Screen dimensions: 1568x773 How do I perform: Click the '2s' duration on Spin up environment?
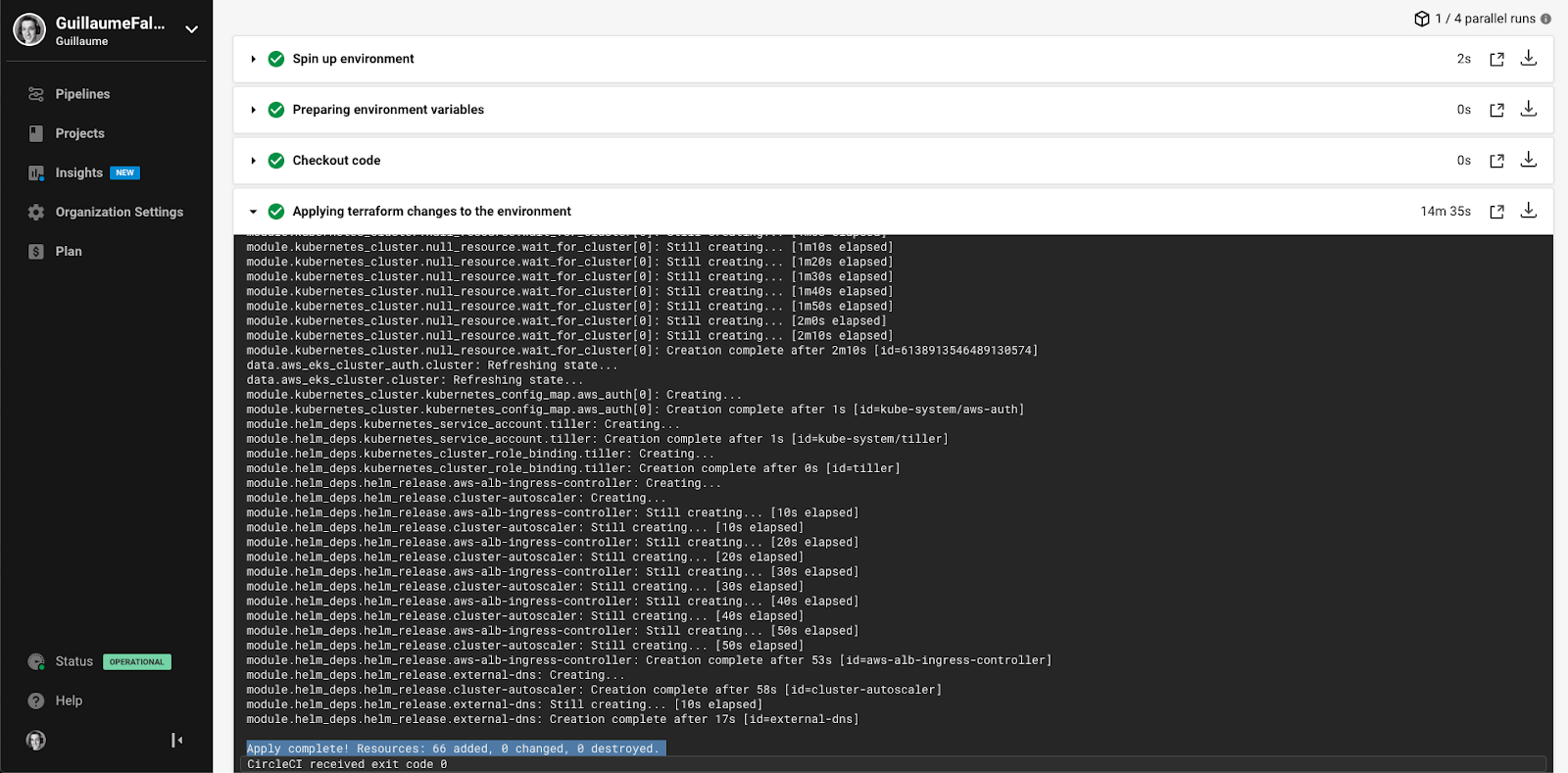pyautogui.click(x=1463, y=59)
